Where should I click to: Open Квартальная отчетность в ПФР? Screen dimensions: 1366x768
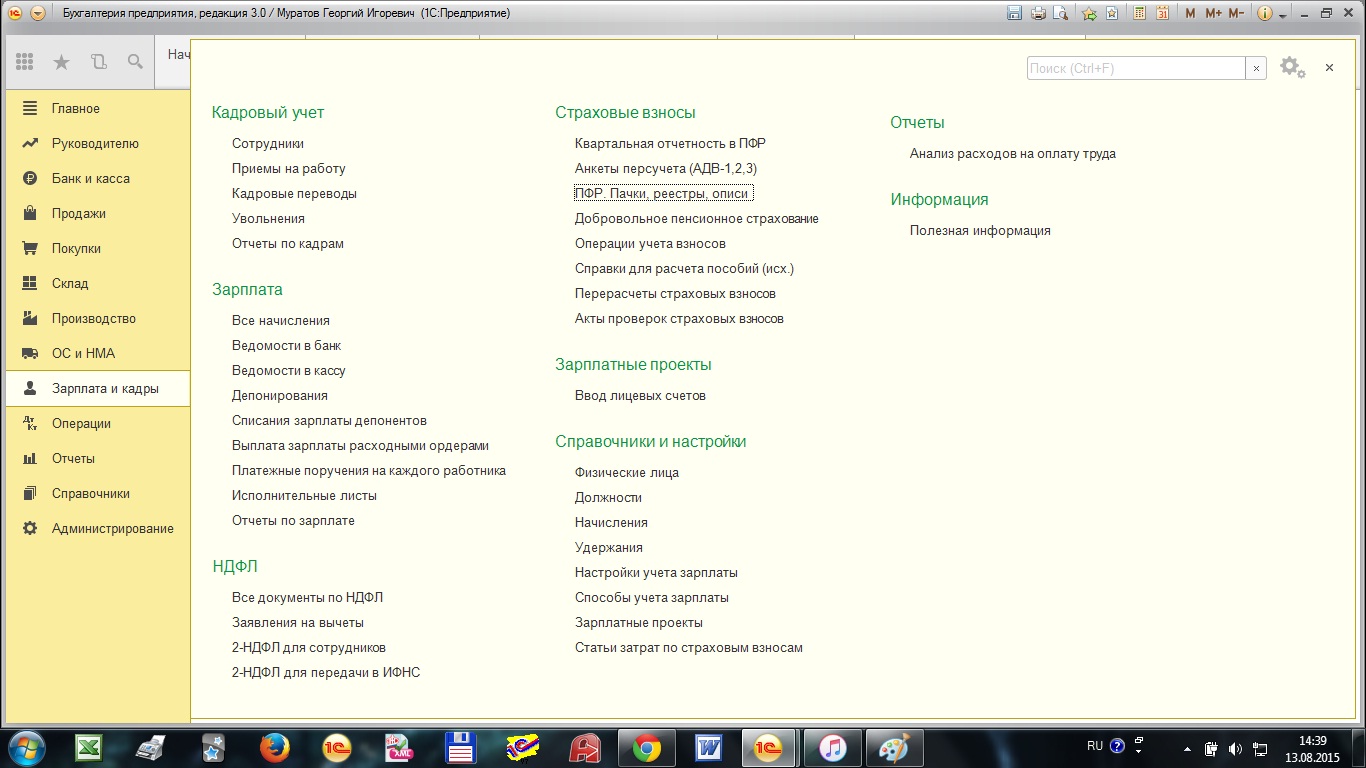tap(669, 143)
